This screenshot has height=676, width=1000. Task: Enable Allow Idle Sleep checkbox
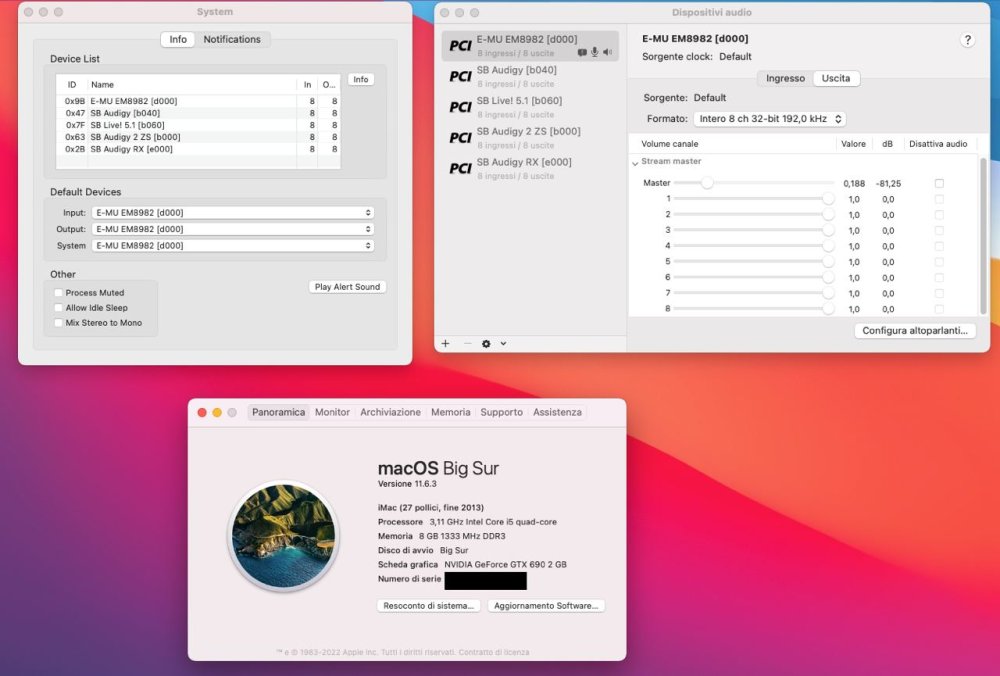[59, 307]
